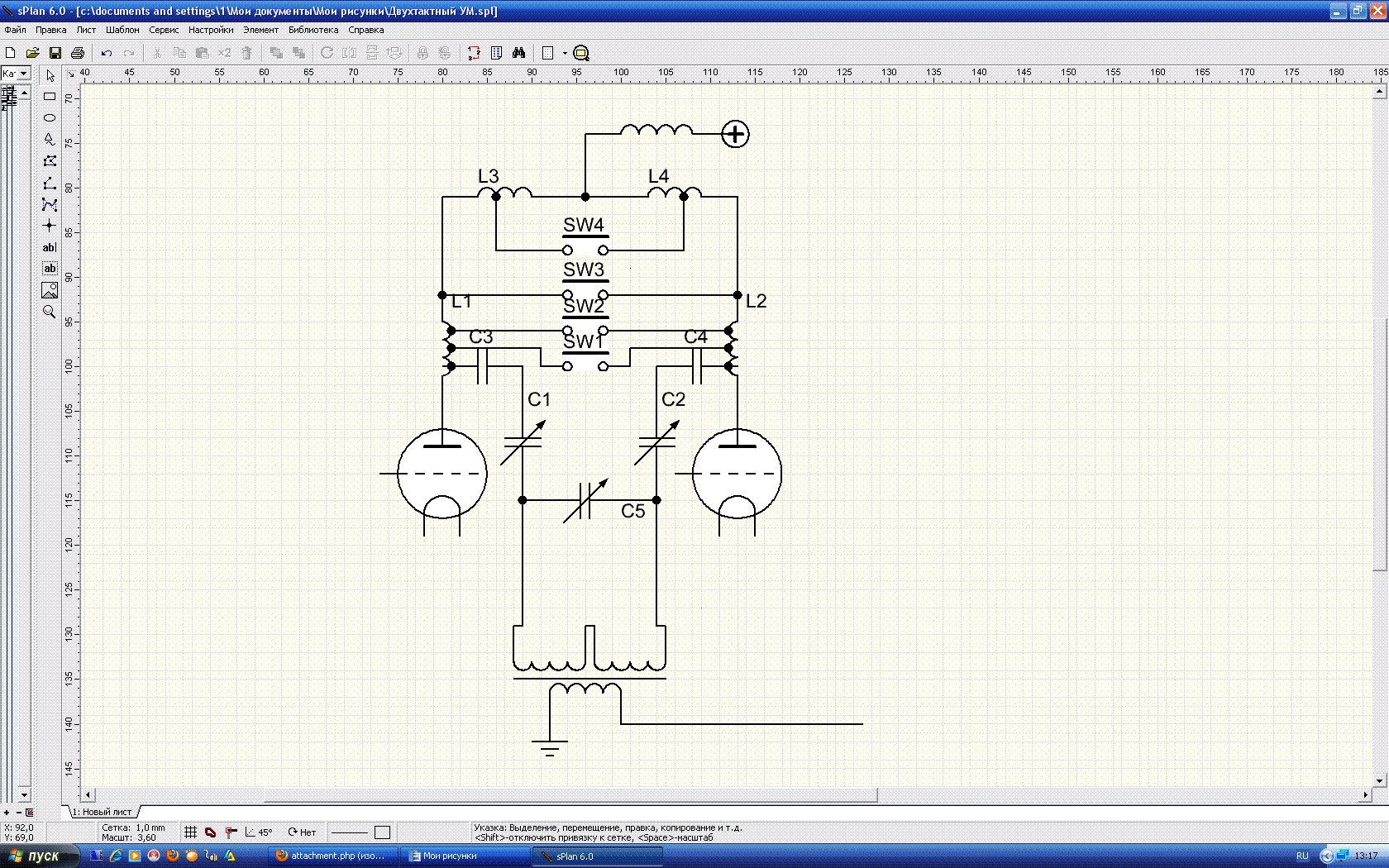Click the renumber components icon

[x=474, y=53]
